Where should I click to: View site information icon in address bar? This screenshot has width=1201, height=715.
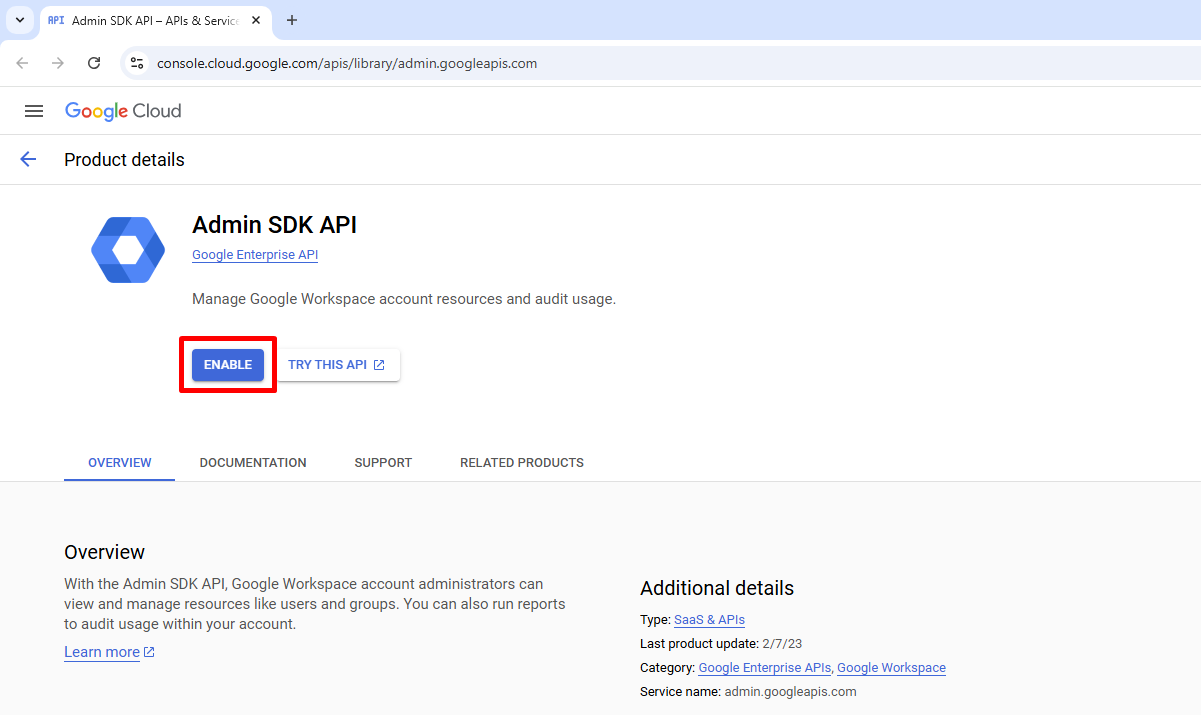[x=138, y=63]
